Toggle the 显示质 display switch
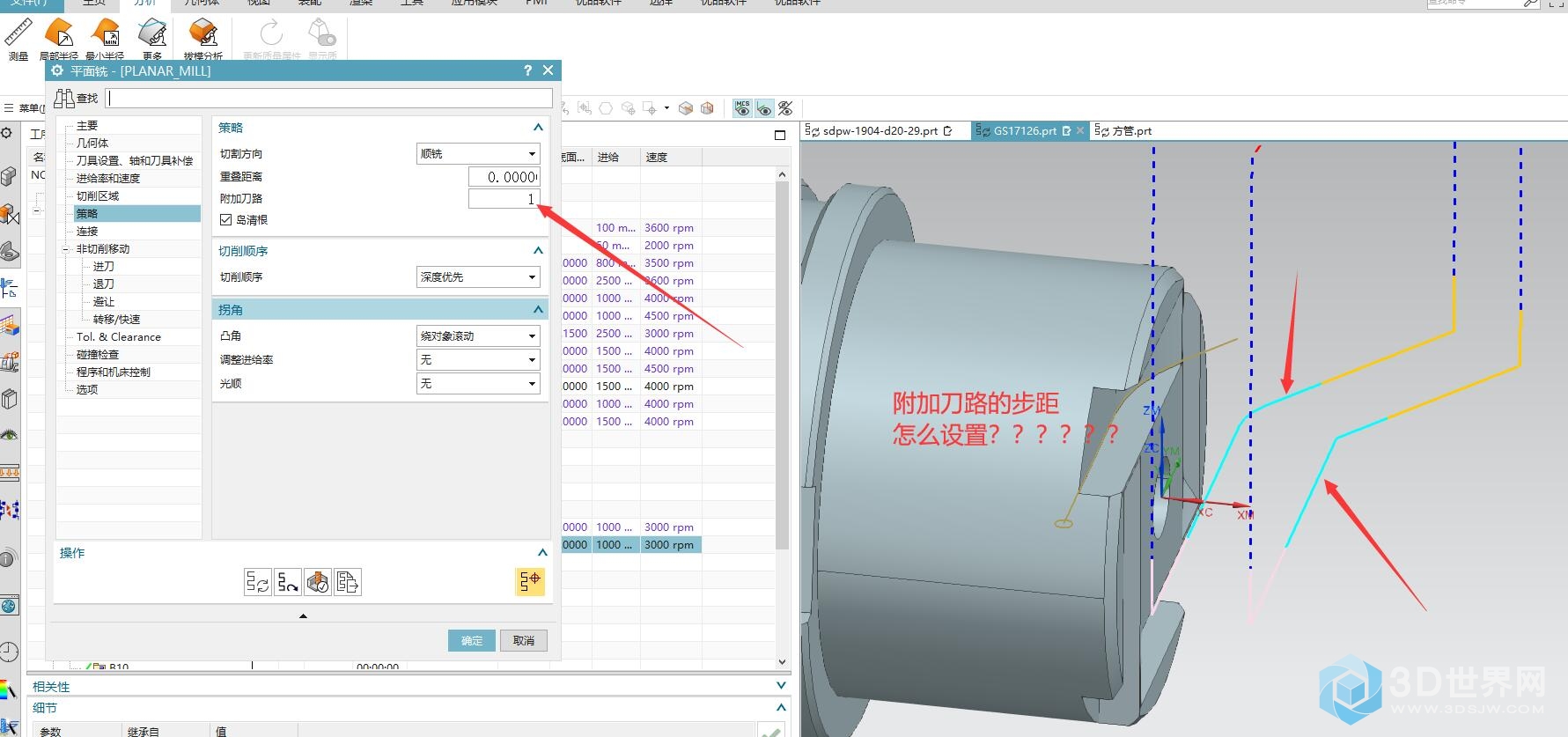The width and height of the screenshot is (1568, 737). (x=322, y=39)
